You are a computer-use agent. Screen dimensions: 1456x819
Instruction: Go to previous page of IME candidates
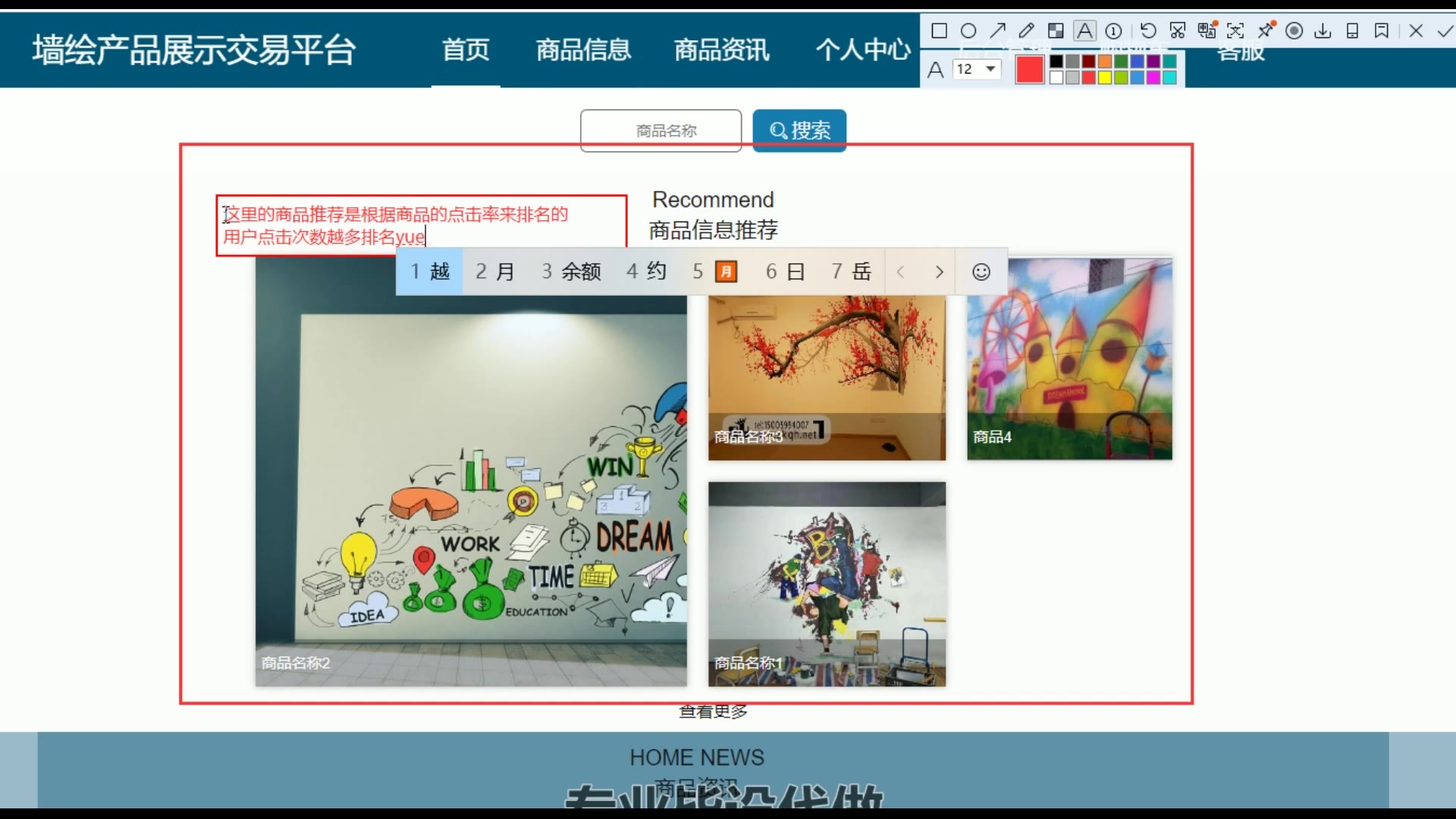[900, 271]
